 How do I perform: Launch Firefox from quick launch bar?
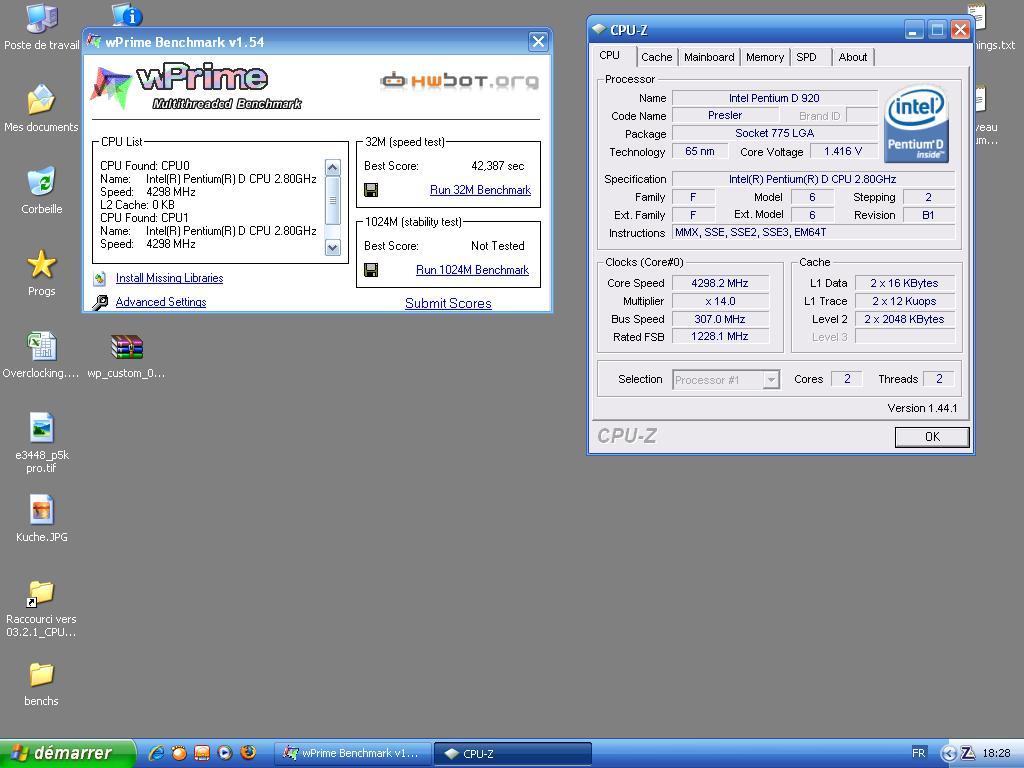248,752
